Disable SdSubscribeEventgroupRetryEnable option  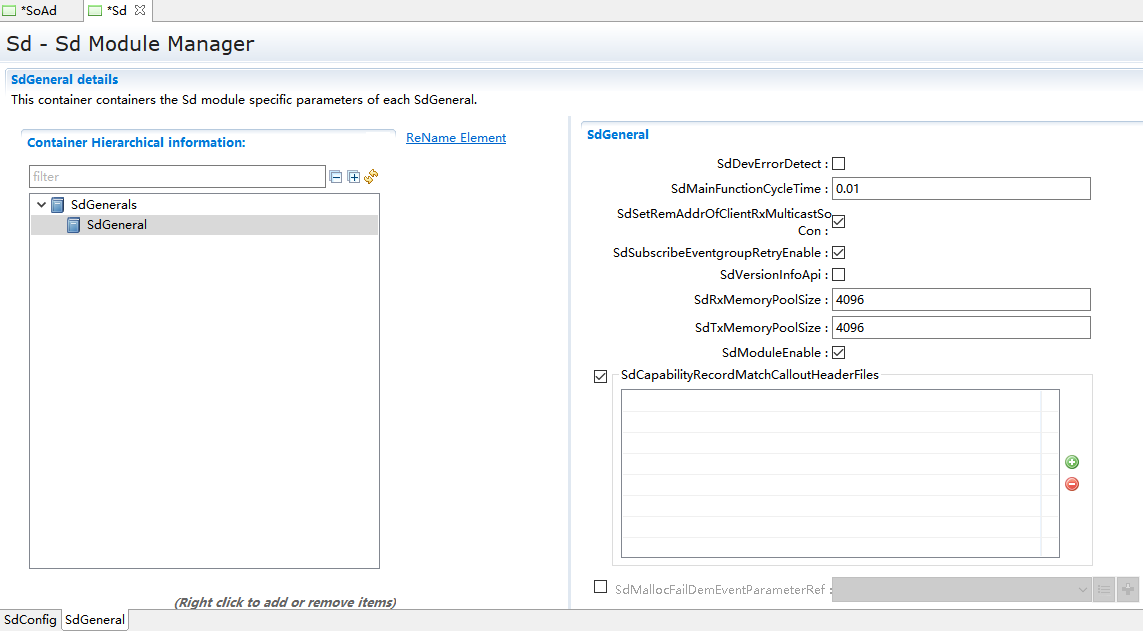click(839, 253)
